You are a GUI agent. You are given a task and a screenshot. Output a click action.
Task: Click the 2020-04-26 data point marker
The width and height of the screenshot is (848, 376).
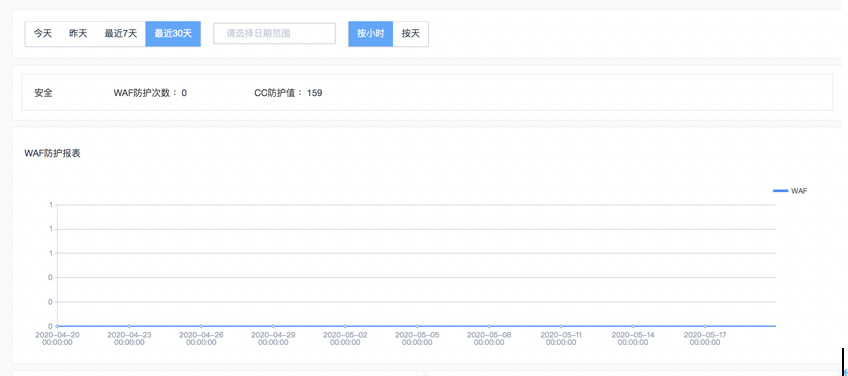(201, 326)
